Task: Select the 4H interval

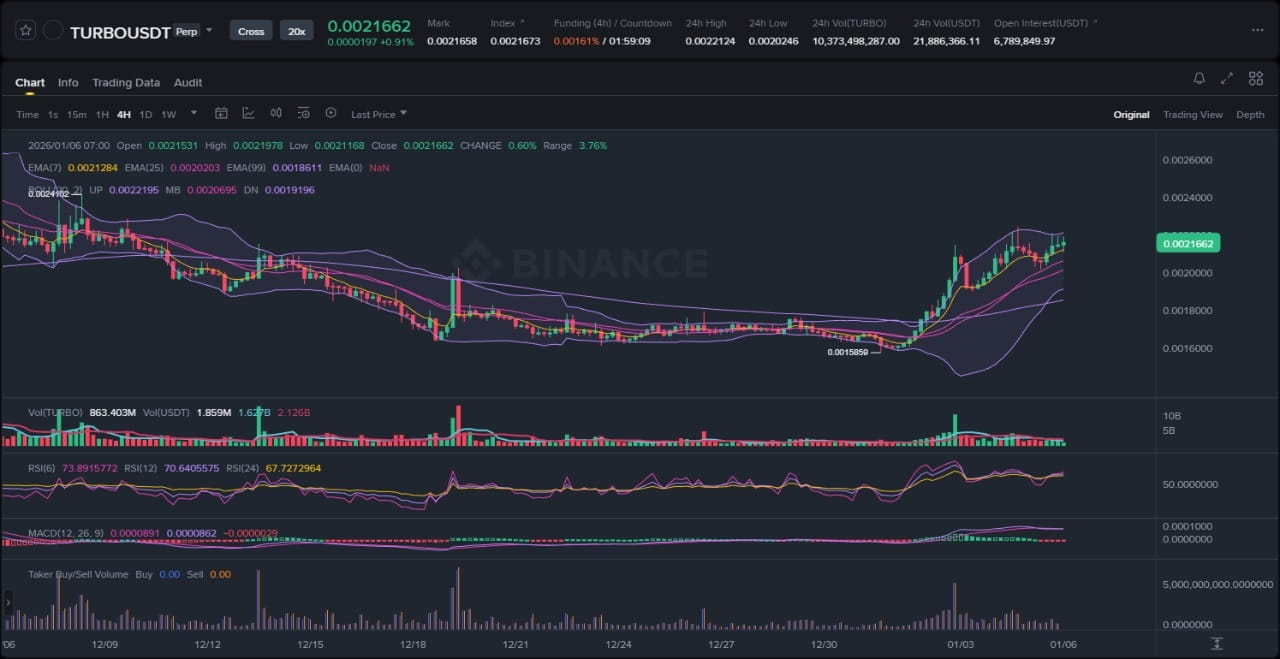Action: tap(124, 114)
